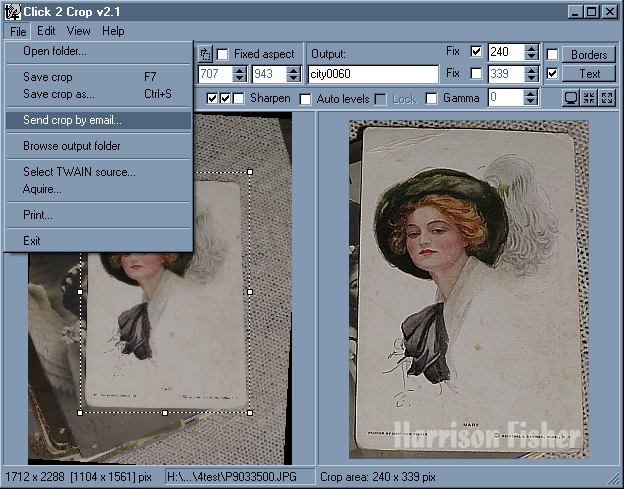This screenshot has width=624, height=489.
Task: Click the top-right crop selection handle
Action: pyautogui.click(x=250, y=172)
